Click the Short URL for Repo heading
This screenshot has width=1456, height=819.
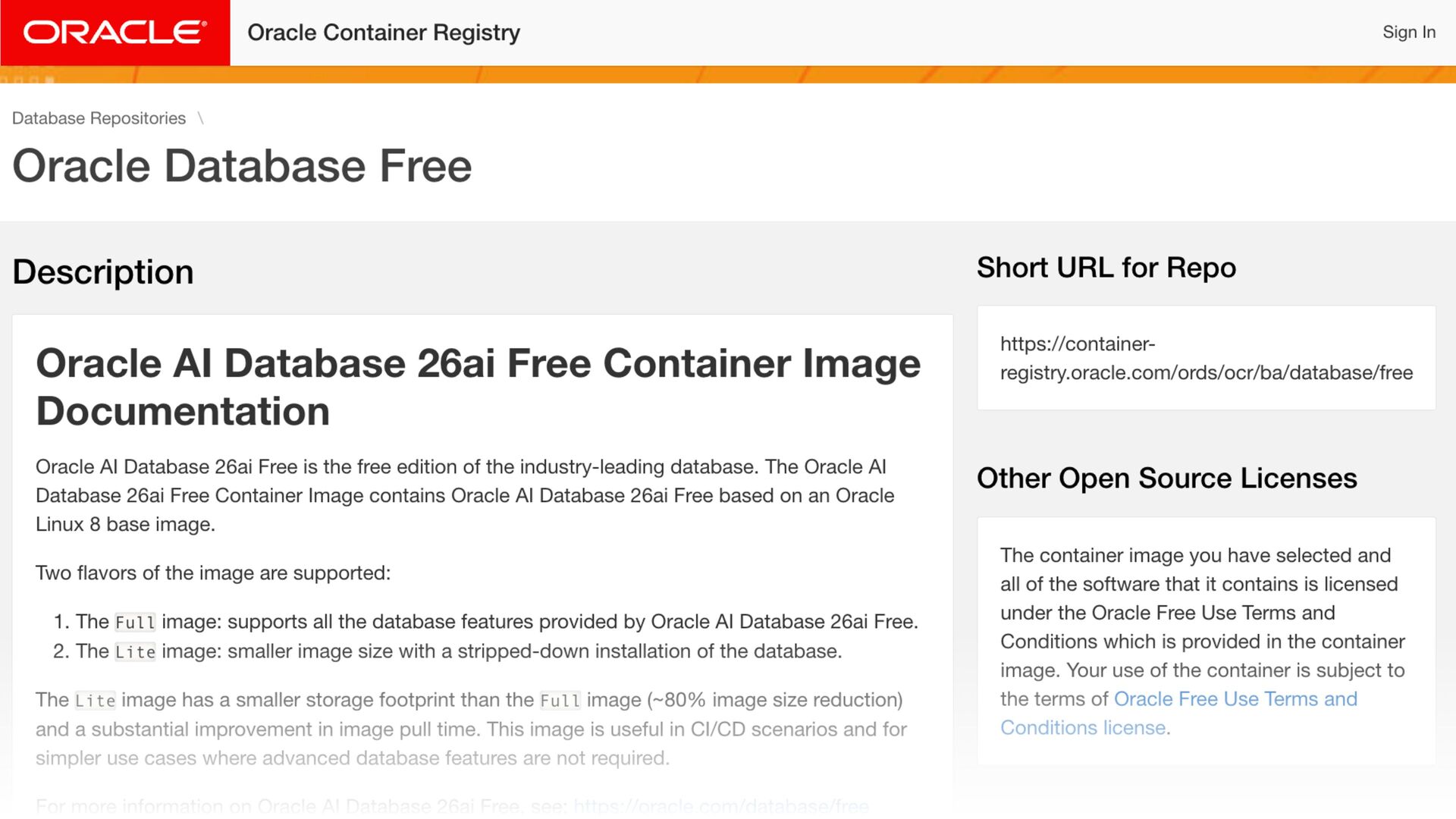tap(1106, 268)
